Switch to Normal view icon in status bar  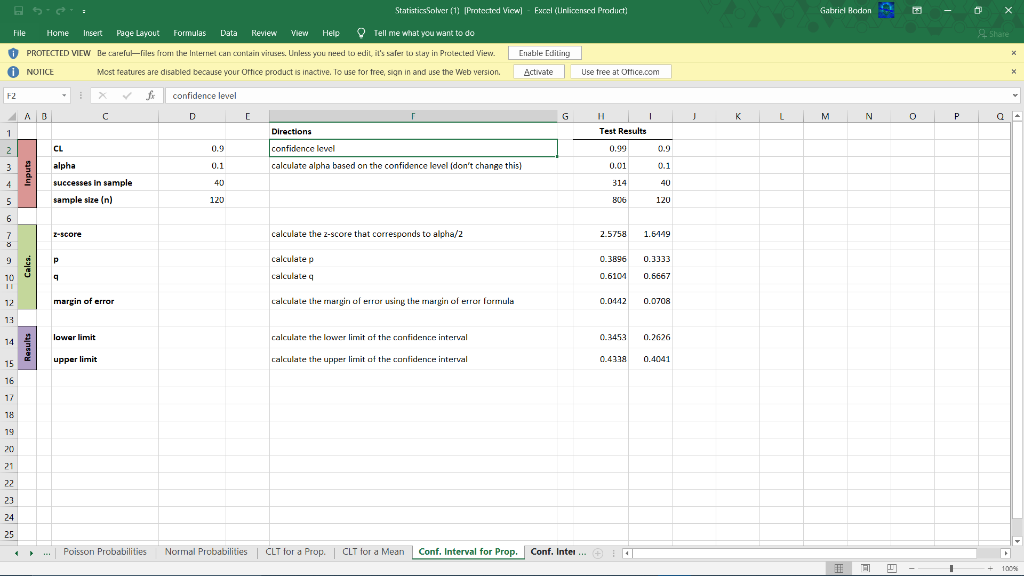pyautogui.click(x=839, y=568)
